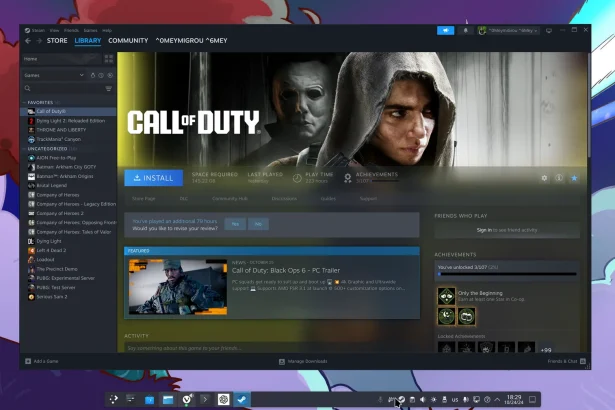Open Friends & Chat icon
The image size is (615, 410).
pos(583,361)
